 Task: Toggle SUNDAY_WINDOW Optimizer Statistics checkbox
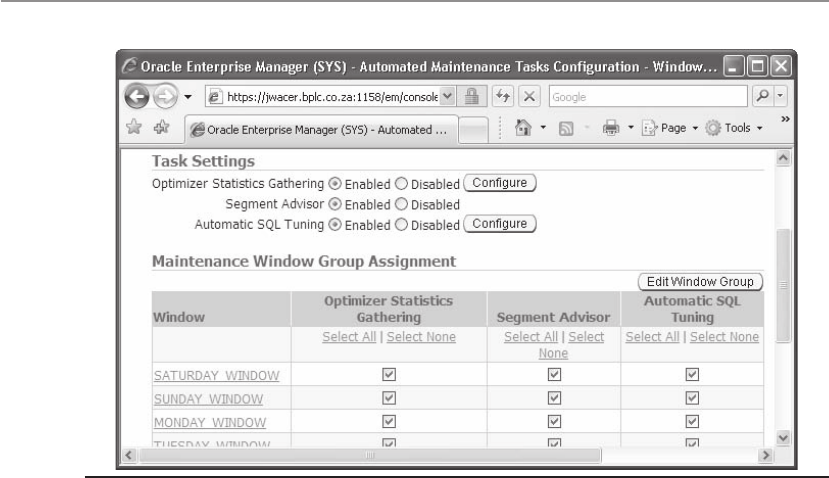(x=389, y=398)
